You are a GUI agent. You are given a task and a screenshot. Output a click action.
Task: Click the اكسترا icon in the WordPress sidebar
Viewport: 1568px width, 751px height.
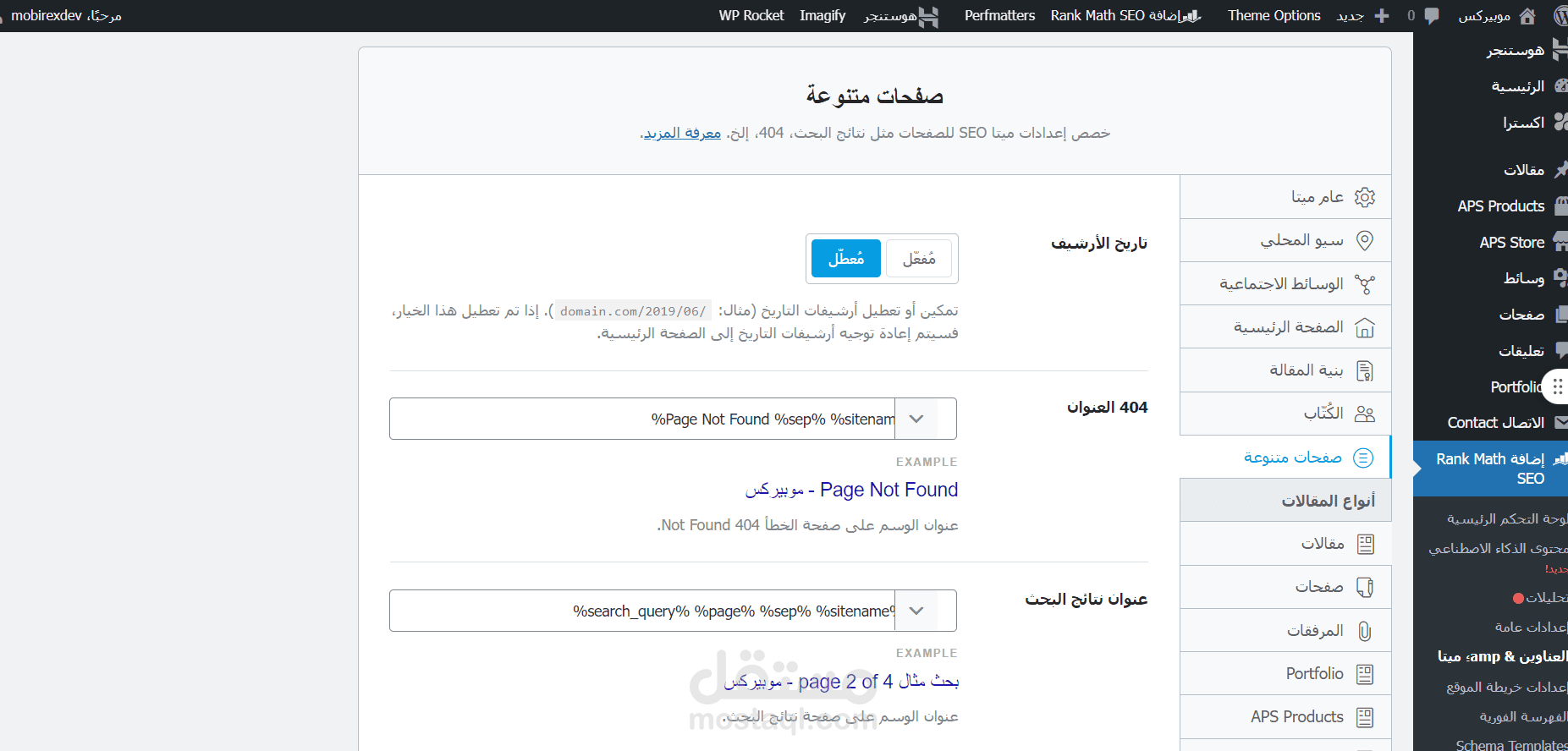[1560, 123]
